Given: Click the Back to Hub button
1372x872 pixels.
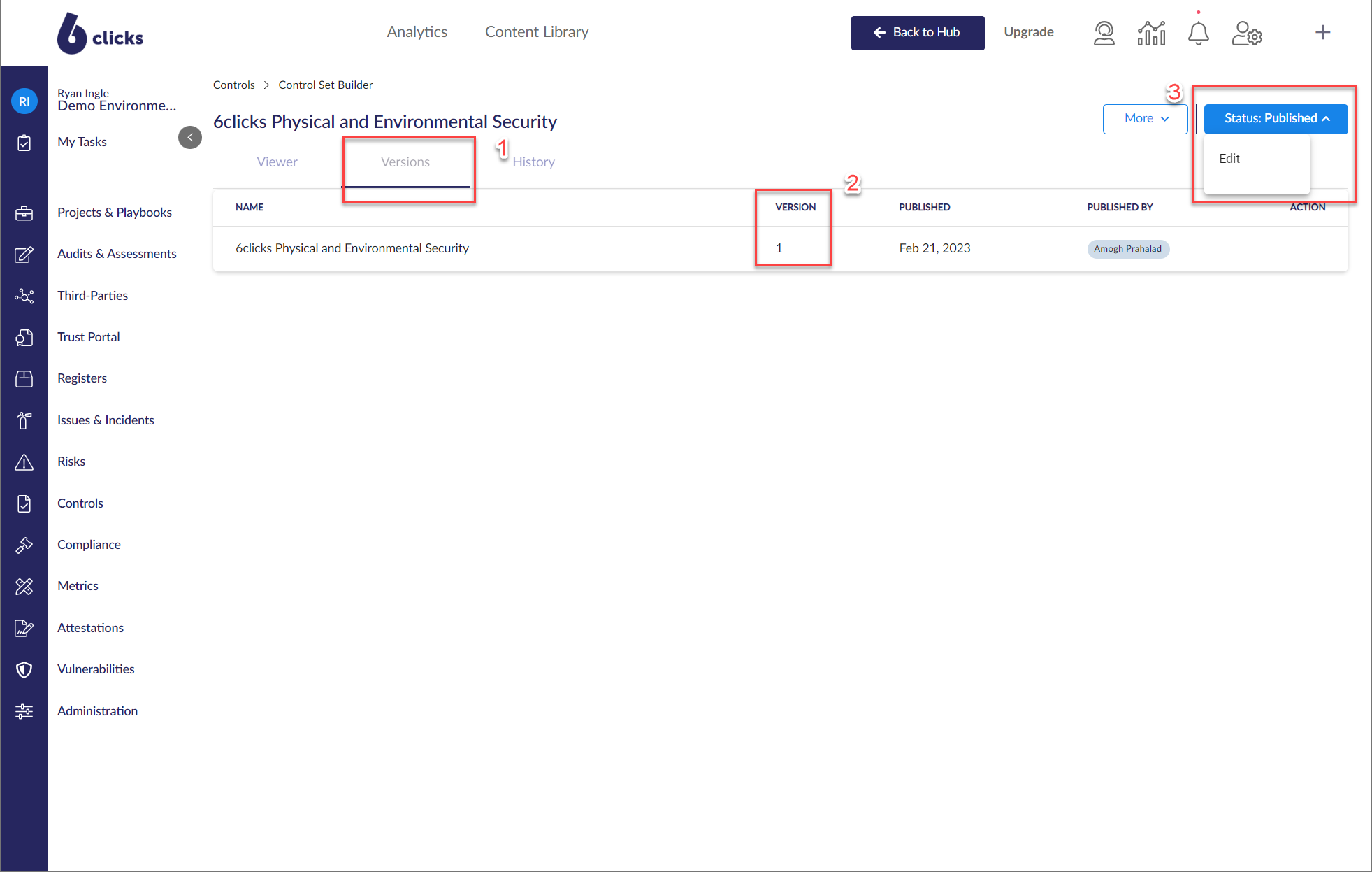Looking at the screenshot, I should [x=917, y=33].
